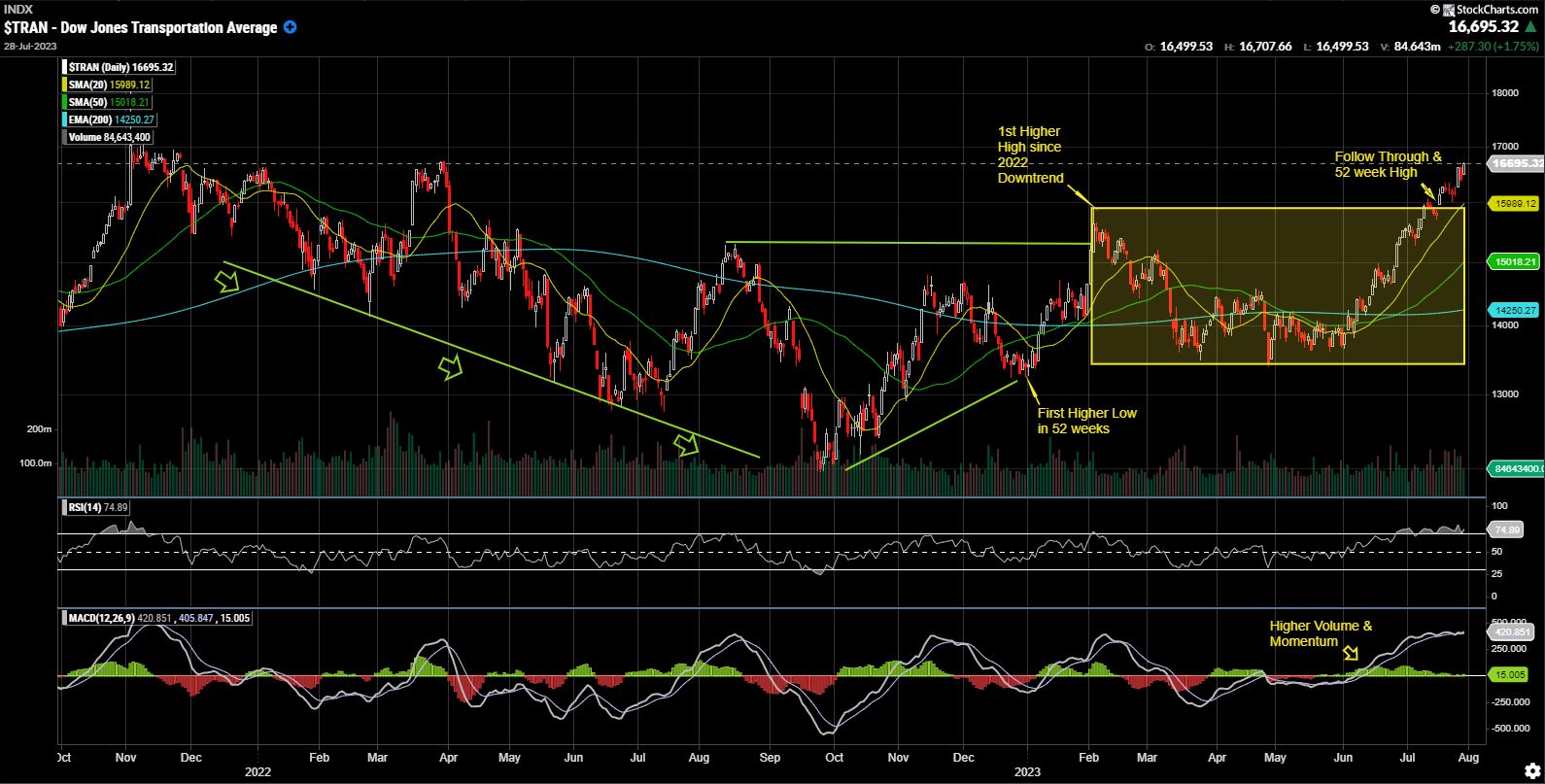The width and height of the screenshot is (1545, 784).
Task: Select first green downtrend arrow near December 2021
Action: [227, 282]
